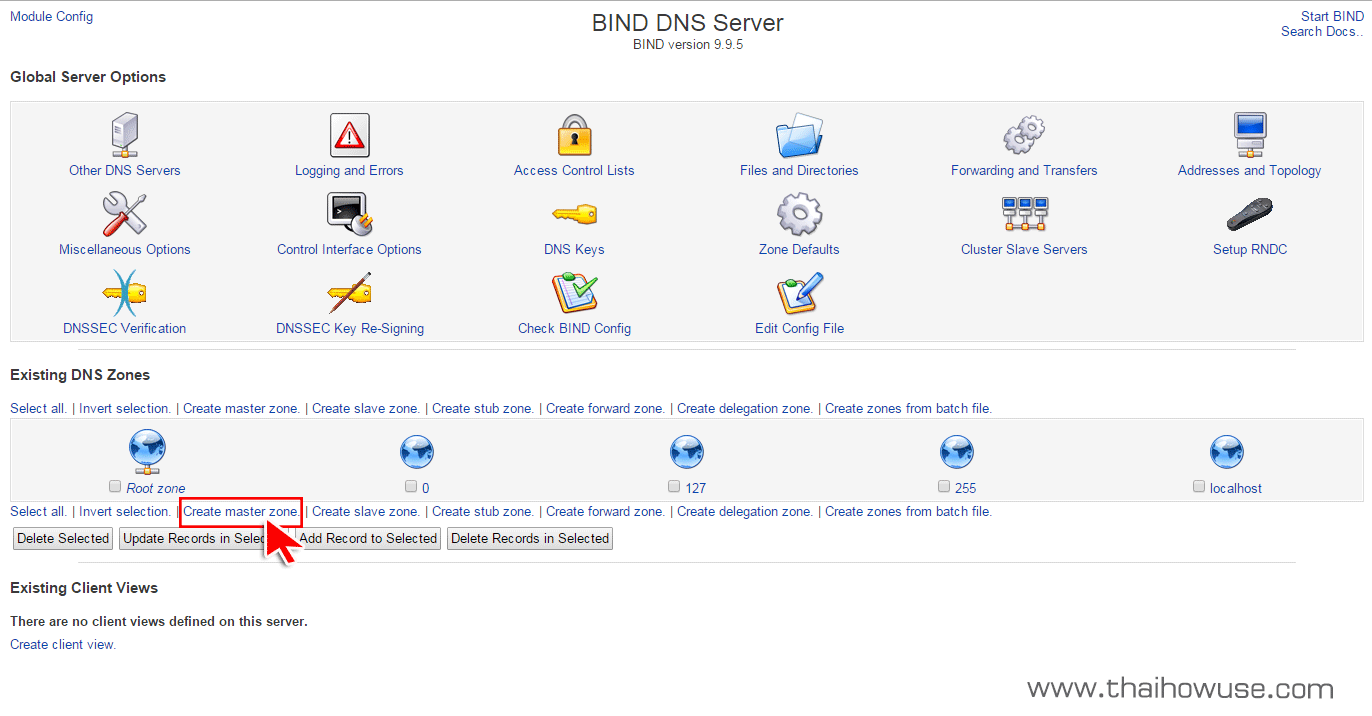The width and height of the screenshot is (1372, 716).
Task: Open the Files and Directories folder icon
Action: coord(799,135)
